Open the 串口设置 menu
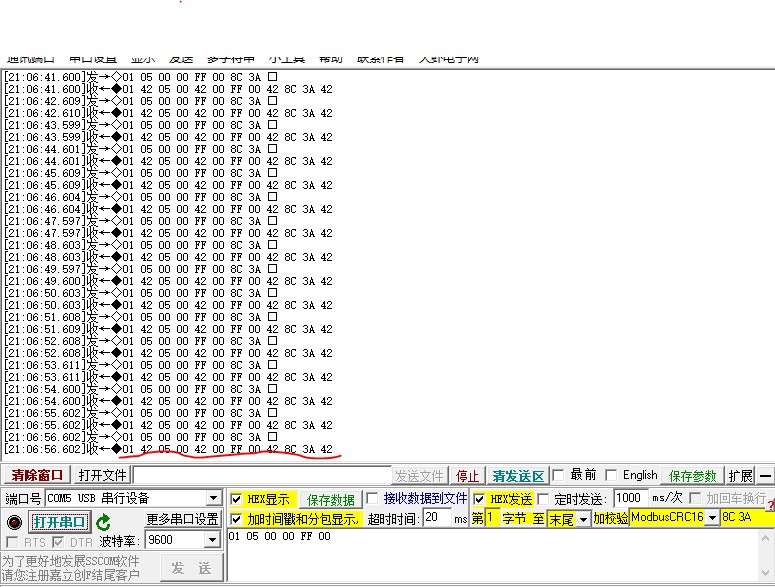The image size is (775, 587). pyautogui.click(x=98, y=59)
